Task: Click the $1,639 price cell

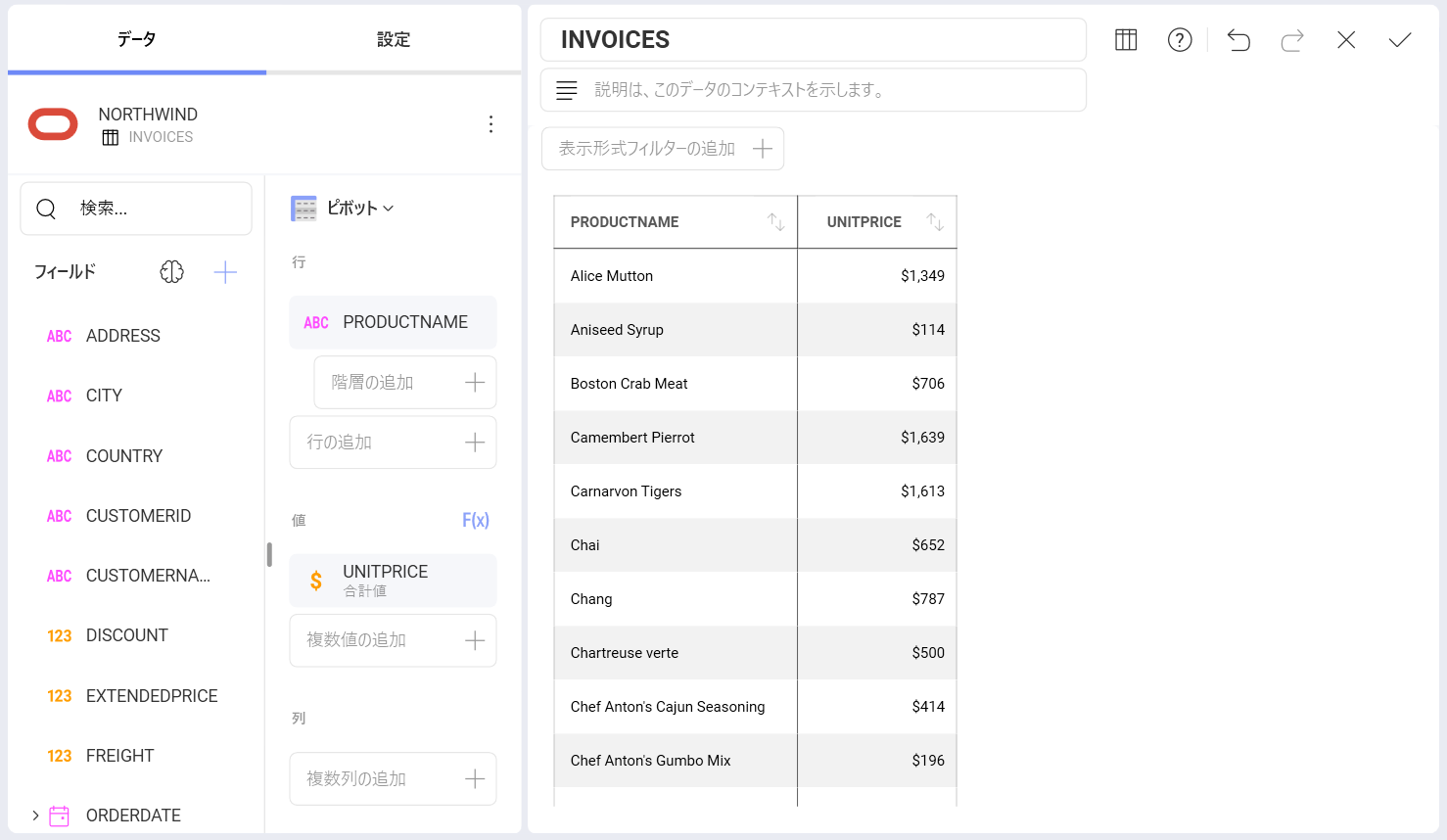Action: 877,438
